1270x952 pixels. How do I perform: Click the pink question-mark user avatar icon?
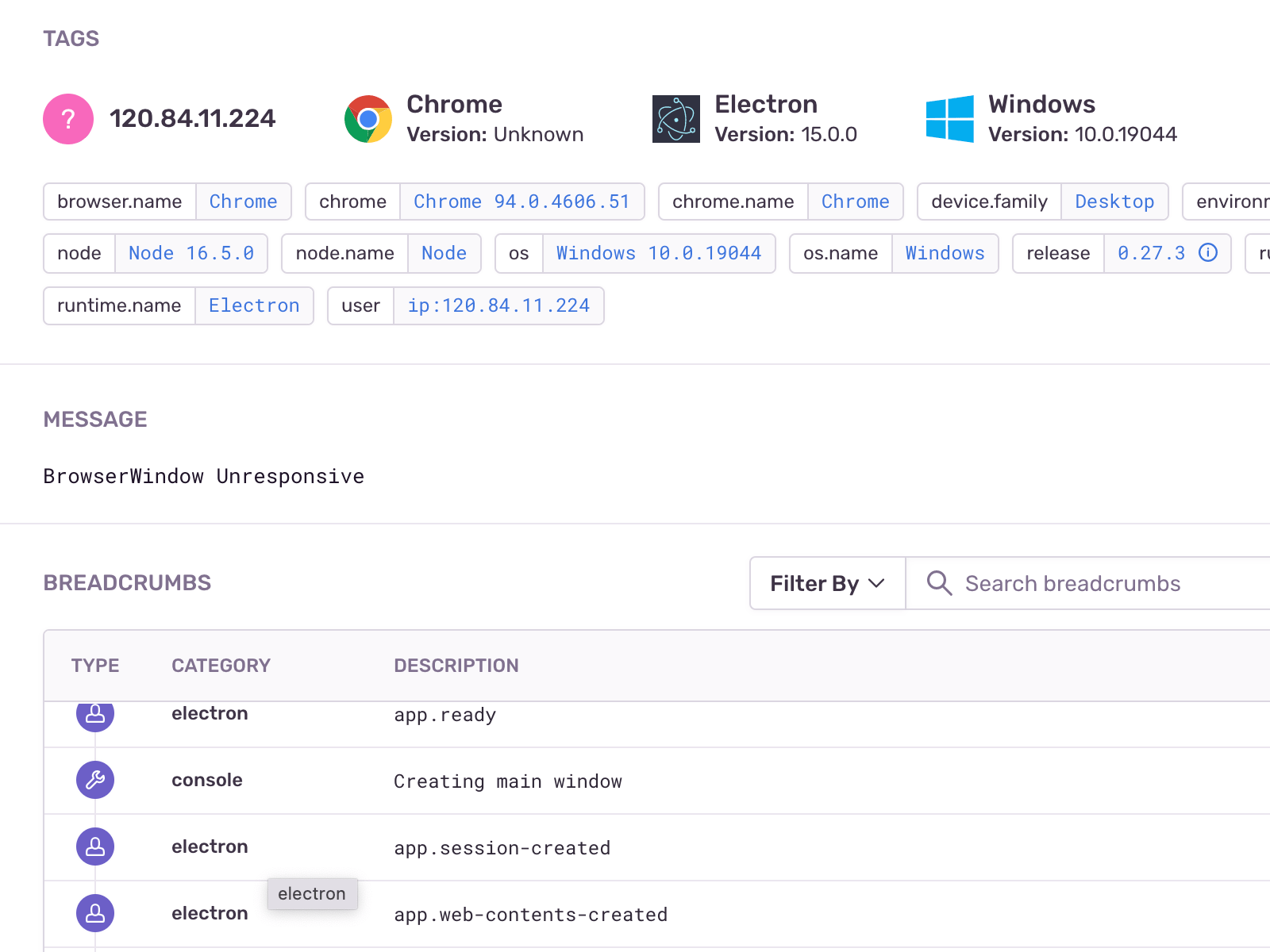[67, 119]
